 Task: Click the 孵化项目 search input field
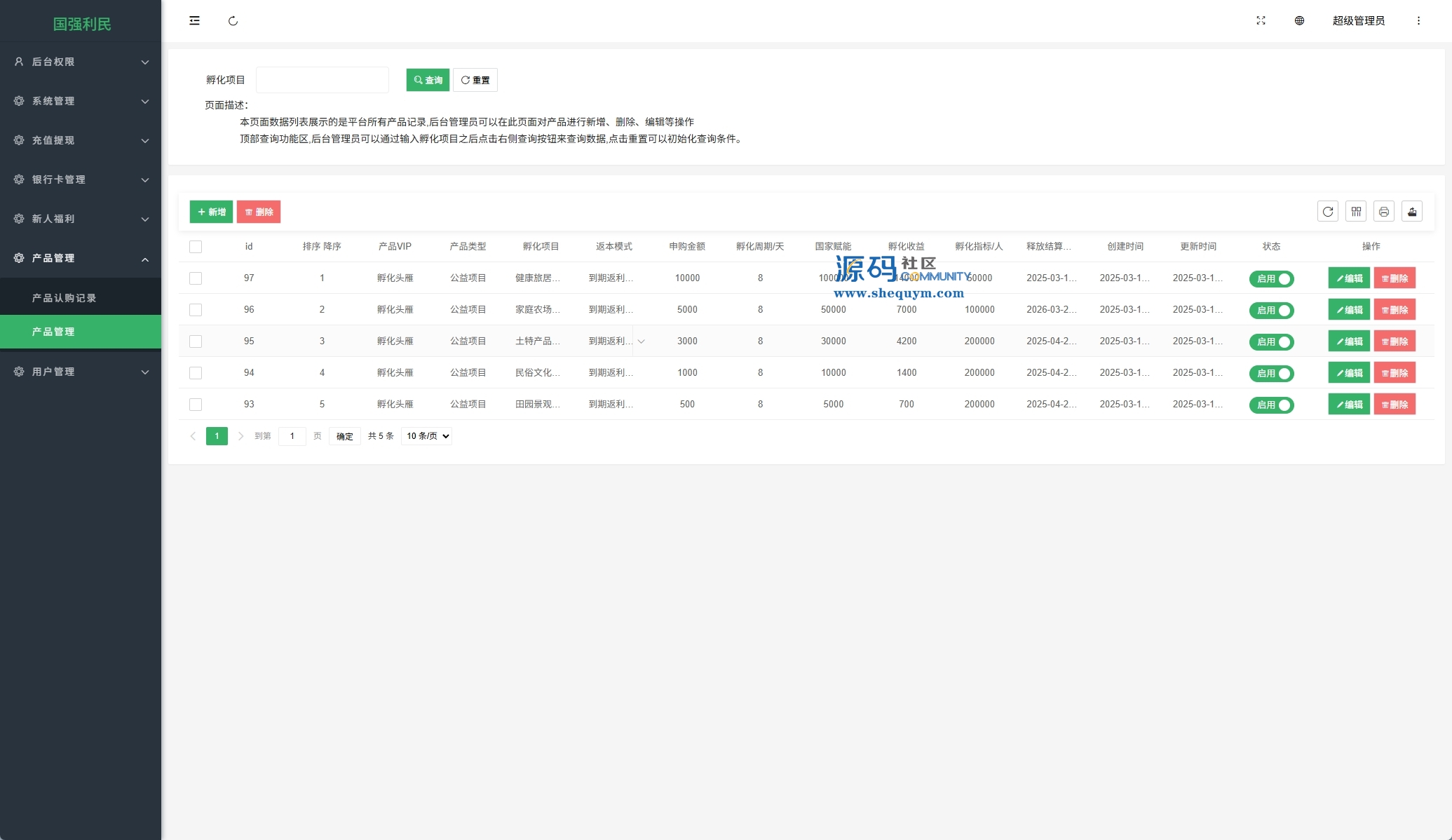tap(323, 80)
